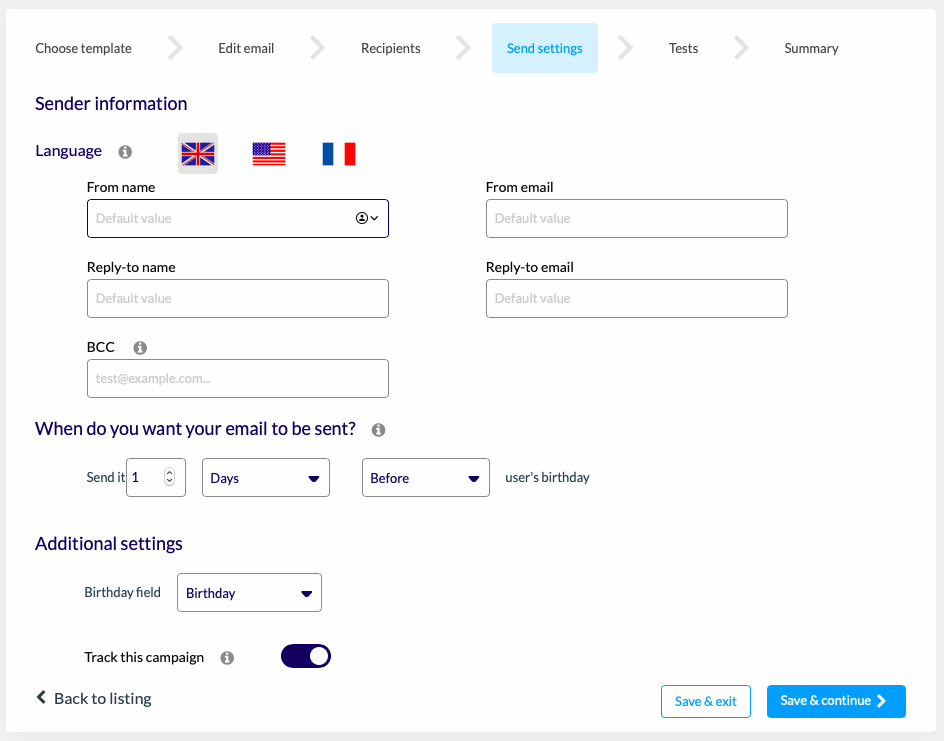This screenshot has width=944, height=741.
Task: Expand the Birthday field dropdown
Action: (249, 593)
